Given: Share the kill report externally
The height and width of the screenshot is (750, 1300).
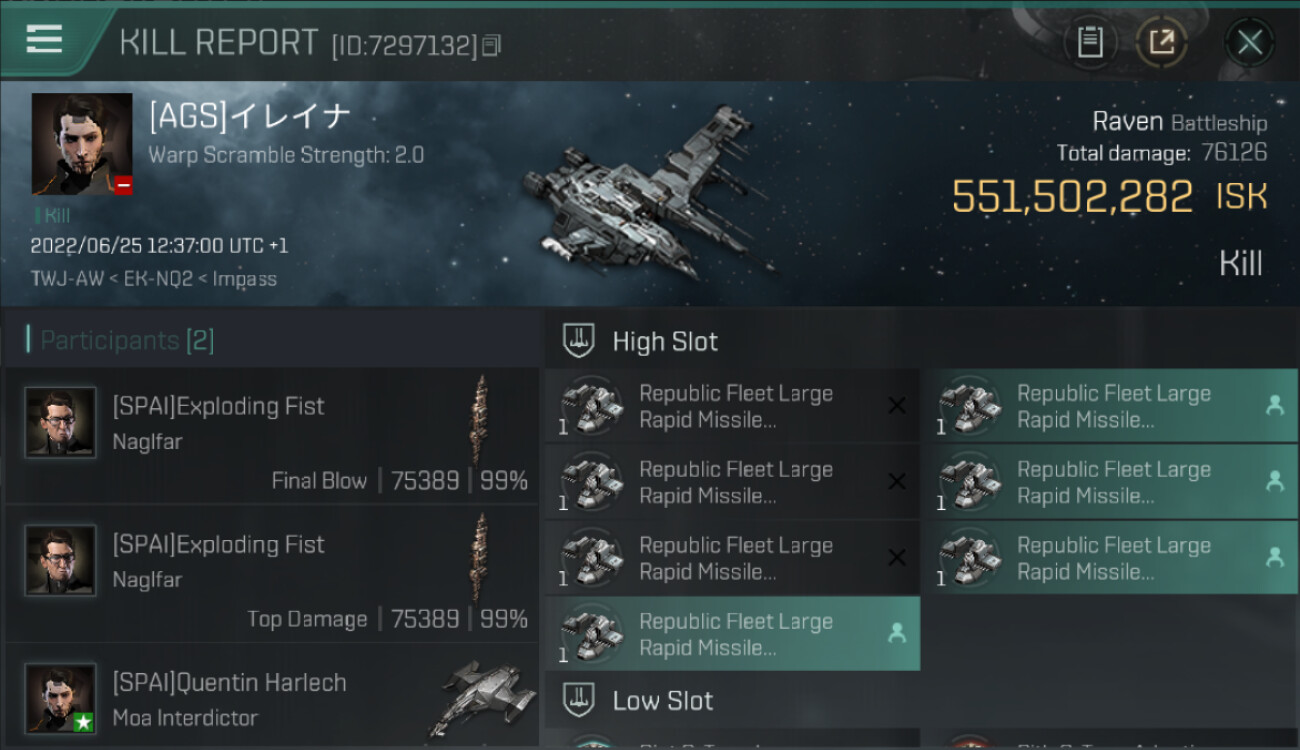Looking at the screenshot, I should [x=1161, y=42].
